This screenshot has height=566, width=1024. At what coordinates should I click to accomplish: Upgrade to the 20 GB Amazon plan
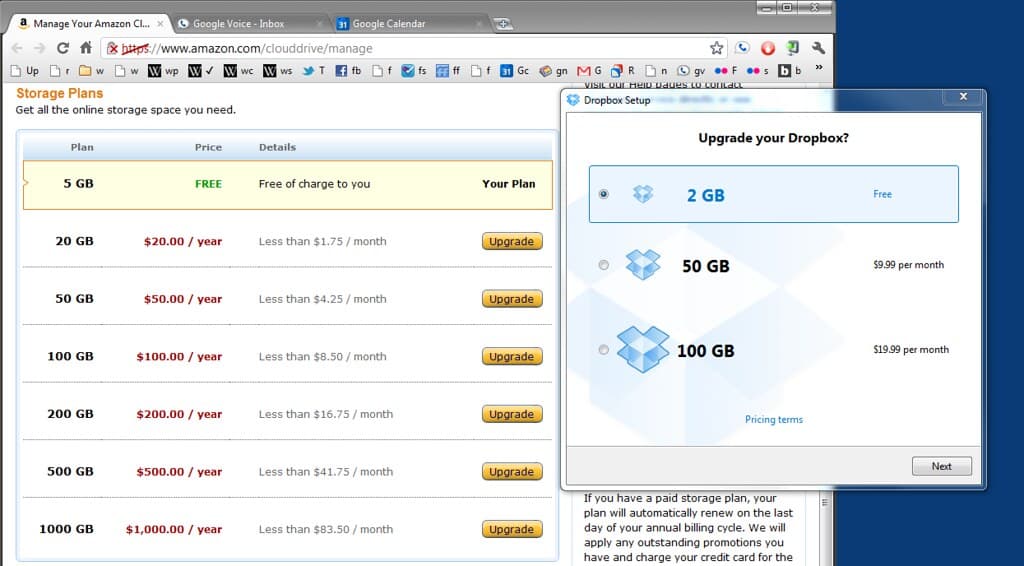click(512, 241)
